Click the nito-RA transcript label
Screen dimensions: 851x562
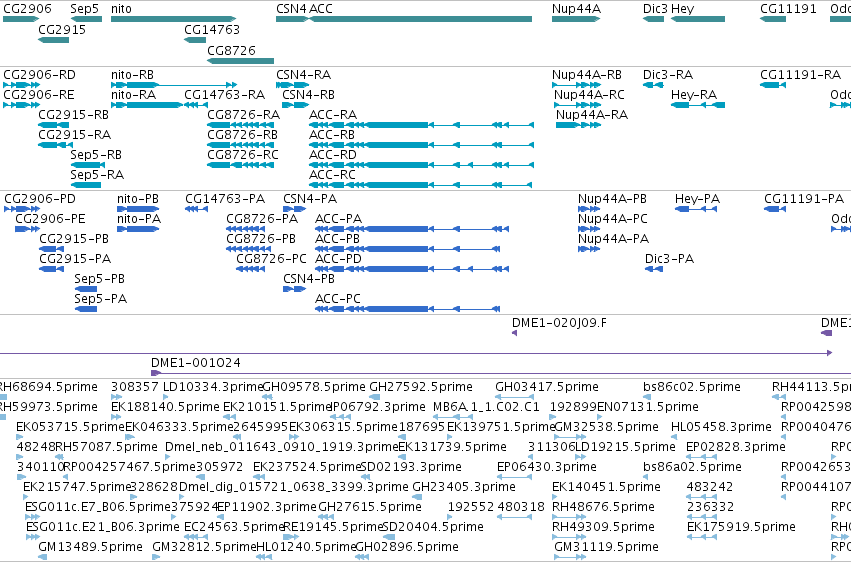[134, 94]
